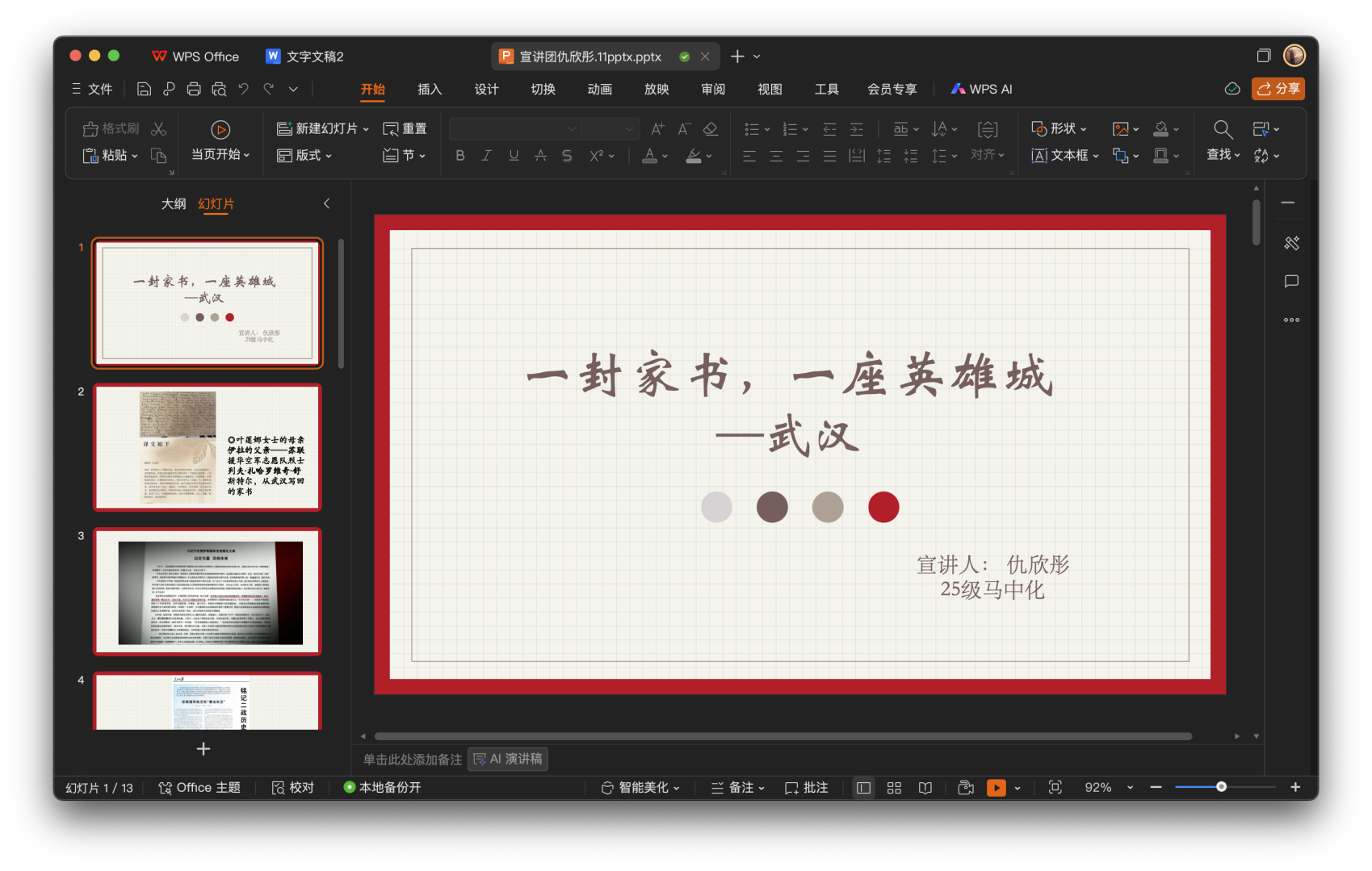Screen dimensions: 1372x871
Task: Click the undo arrow icon
Action: (243, 89)
